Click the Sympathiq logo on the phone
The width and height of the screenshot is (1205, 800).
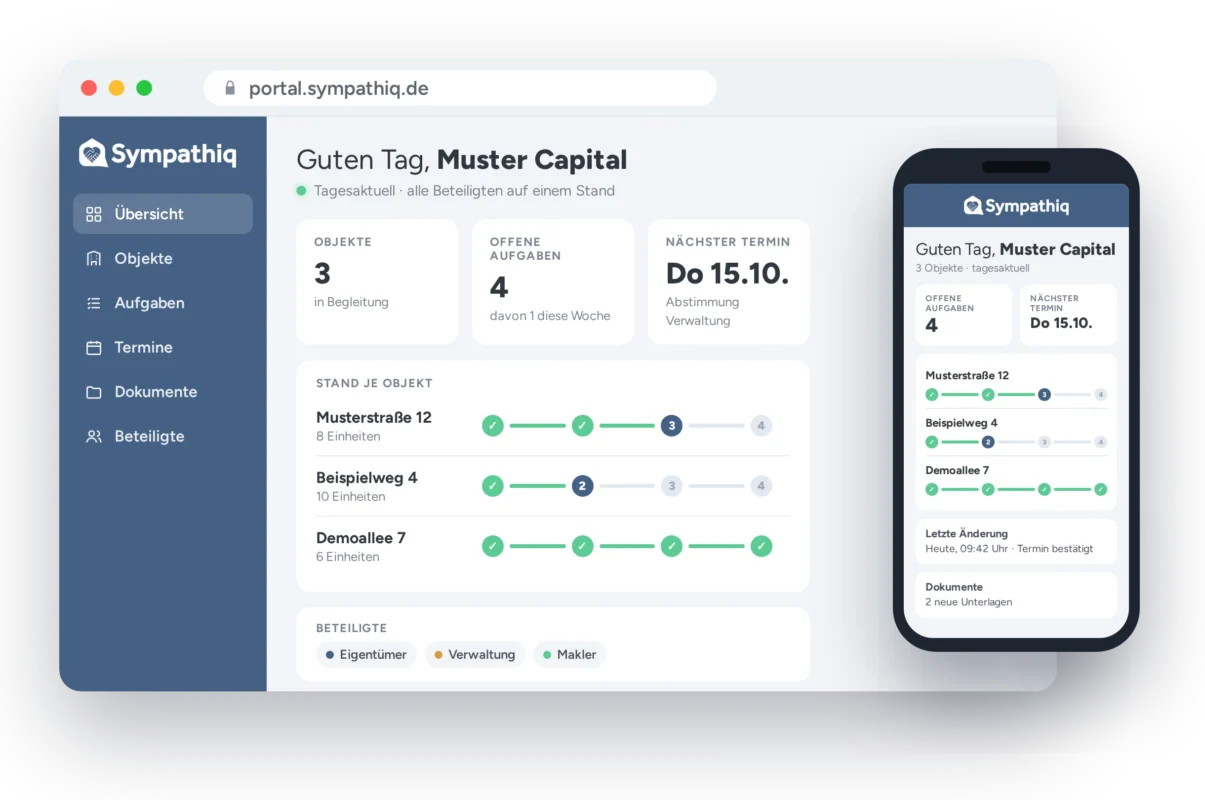1016,206
